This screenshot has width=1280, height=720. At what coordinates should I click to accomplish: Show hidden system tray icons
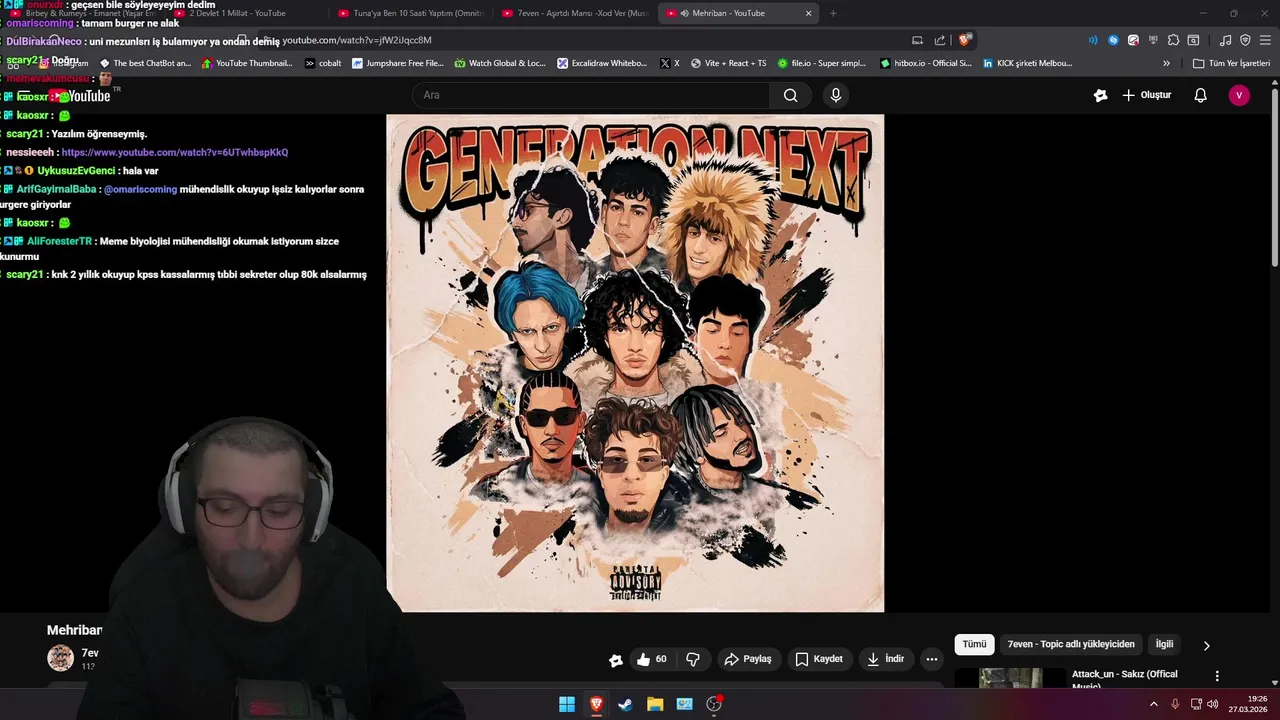1154,704
